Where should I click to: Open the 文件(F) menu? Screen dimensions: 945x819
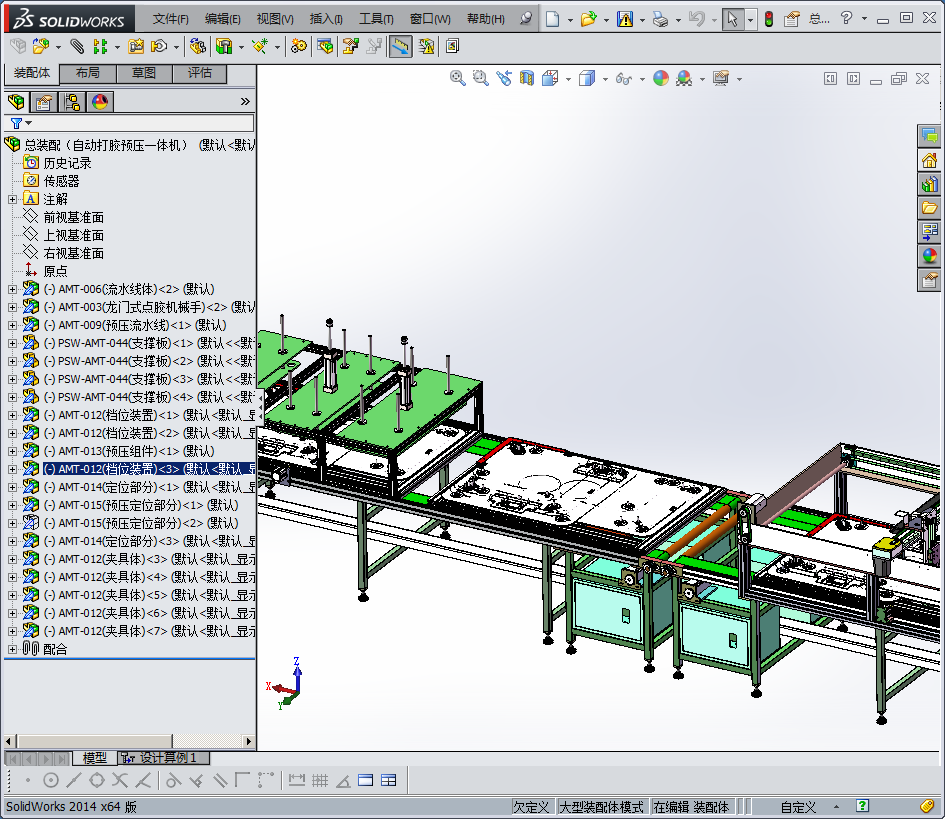(170, 19)
